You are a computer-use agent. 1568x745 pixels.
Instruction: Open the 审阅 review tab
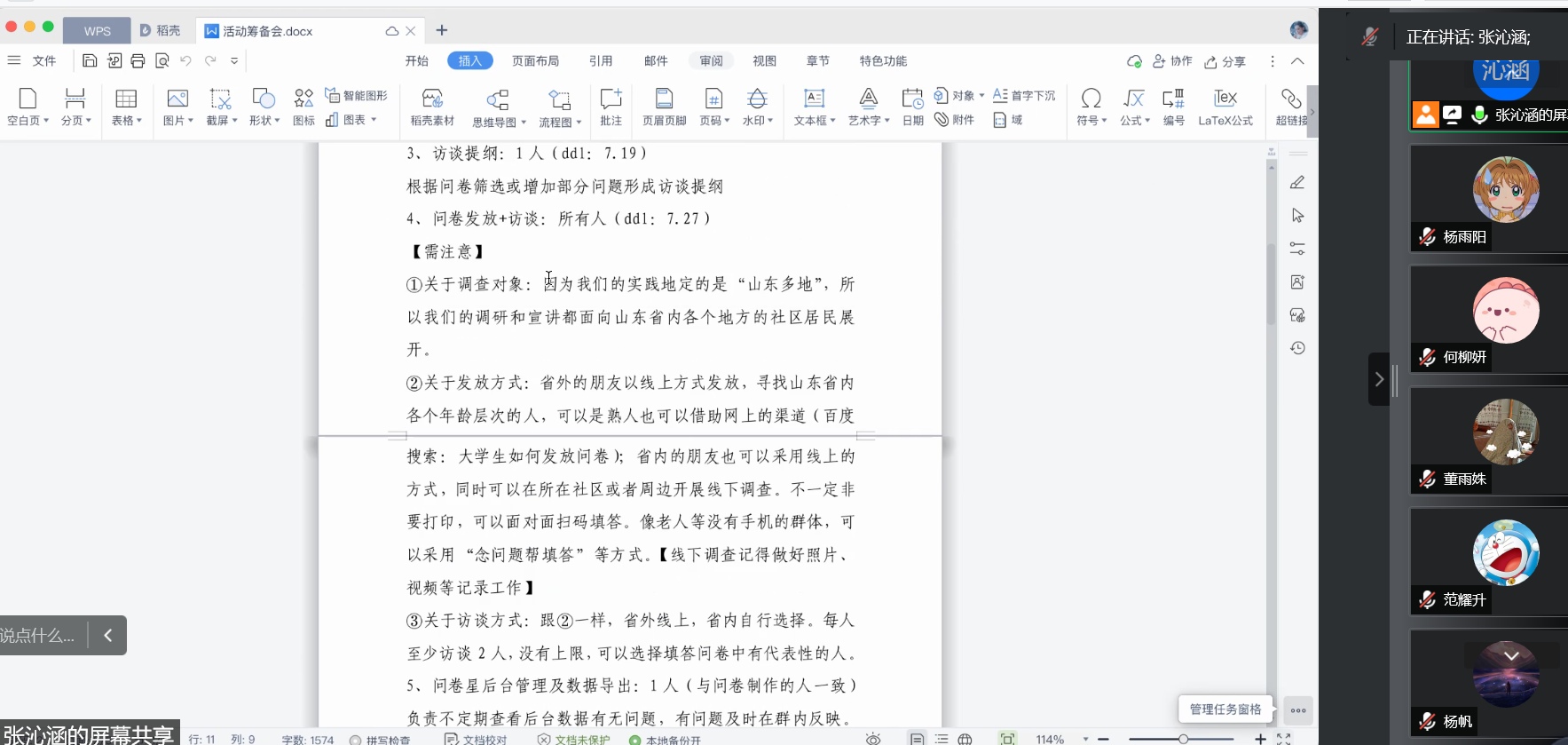pyautogui.click(x=711, y=61)
